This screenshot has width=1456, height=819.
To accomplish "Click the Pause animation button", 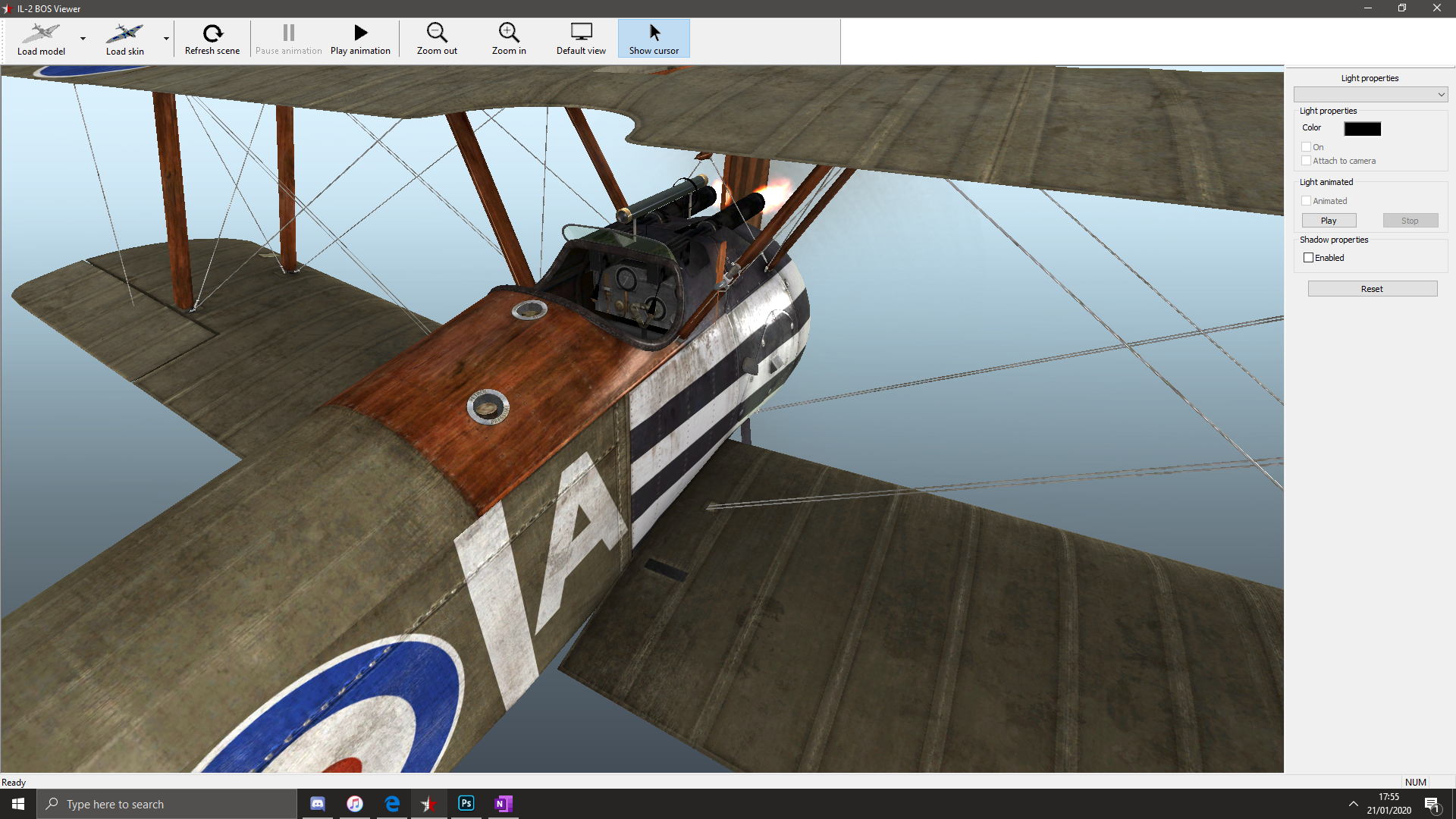I will tap(288, 39).
